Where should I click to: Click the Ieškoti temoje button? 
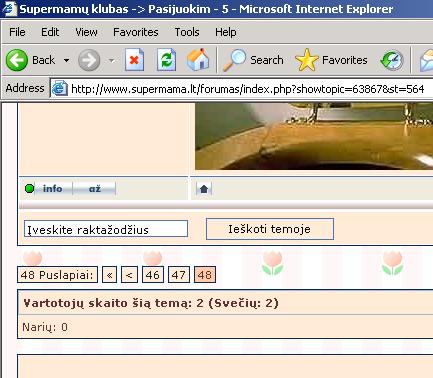[x=270, y=229]
